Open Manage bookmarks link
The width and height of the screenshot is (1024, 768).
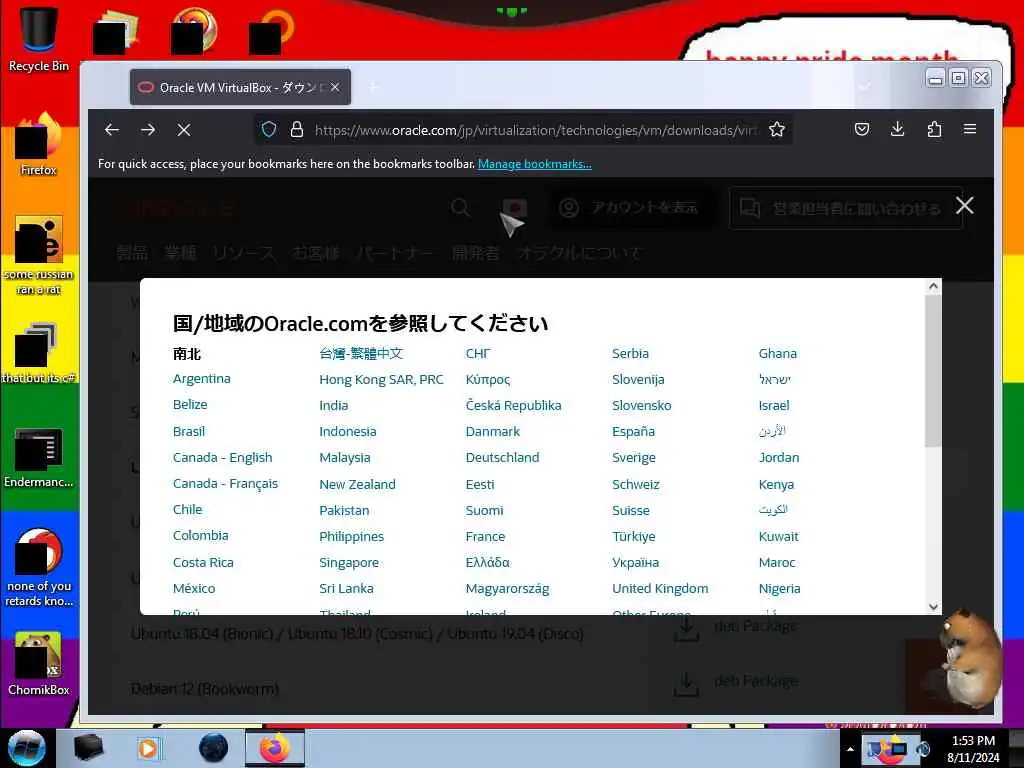(x=534, y=164)
